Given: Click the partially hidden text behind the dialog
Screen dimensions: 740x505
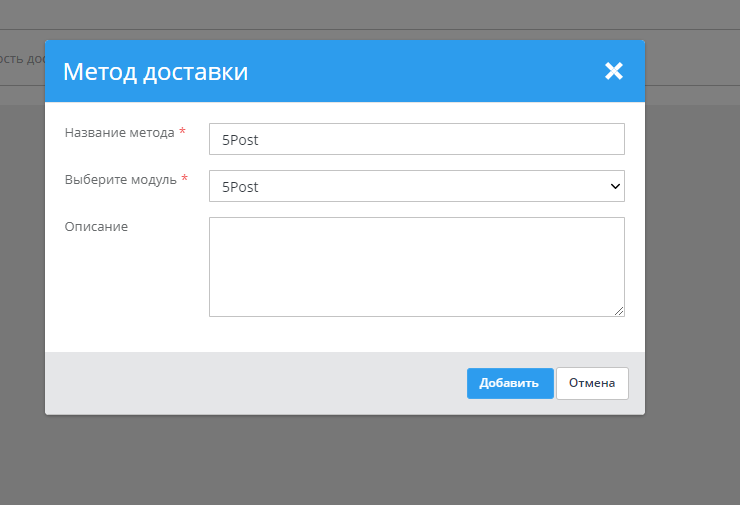Looking at the screenshot, I should pos(22,58).
